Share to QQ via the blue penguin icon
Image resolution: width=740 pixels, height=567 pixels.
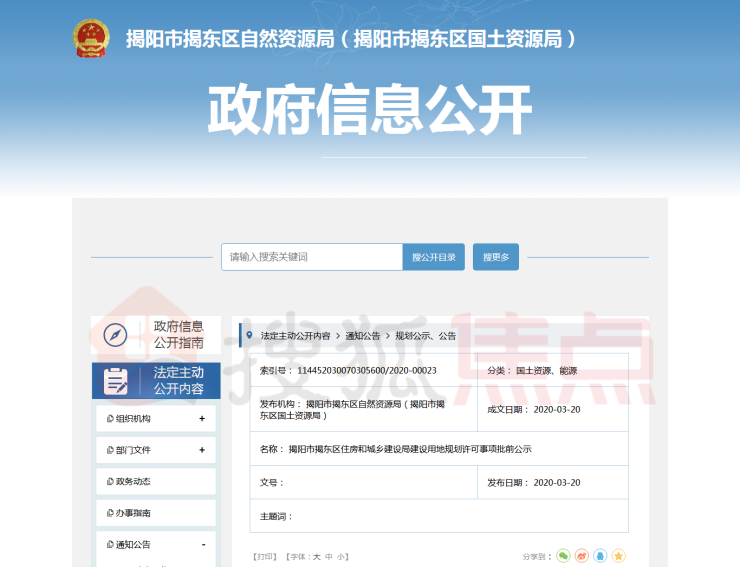point(600,556)
